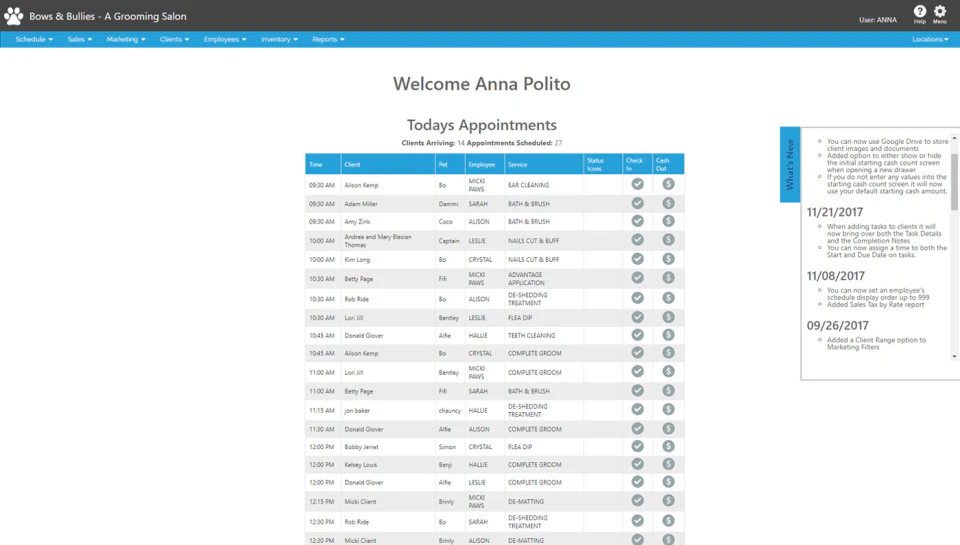Open the Clients menu
Image resolution: width=960 pixels, height=545 pixels.
pos(174,39)
